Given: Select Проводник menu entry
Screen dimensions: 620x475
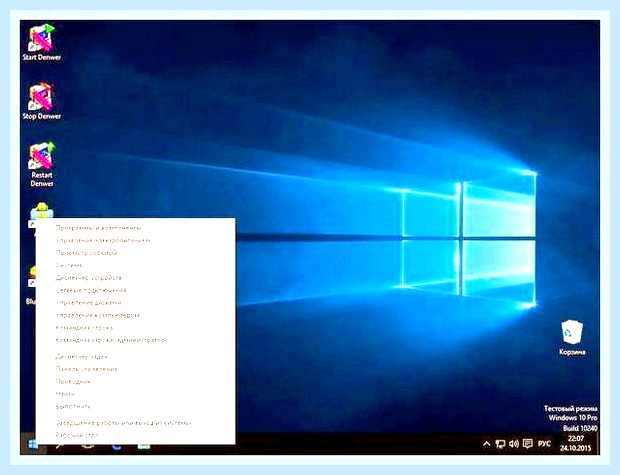Looking at the screenshot, I should point(136,382).
